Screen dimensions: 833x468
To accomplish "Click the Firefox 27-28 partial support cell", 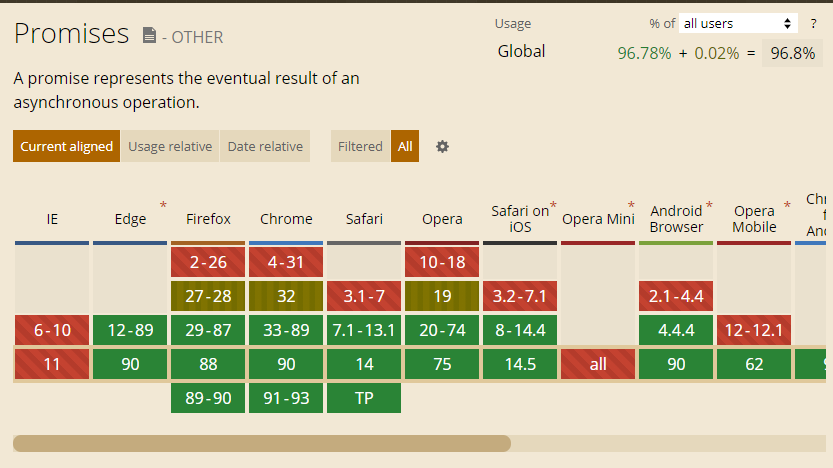I will click(208, 296).
